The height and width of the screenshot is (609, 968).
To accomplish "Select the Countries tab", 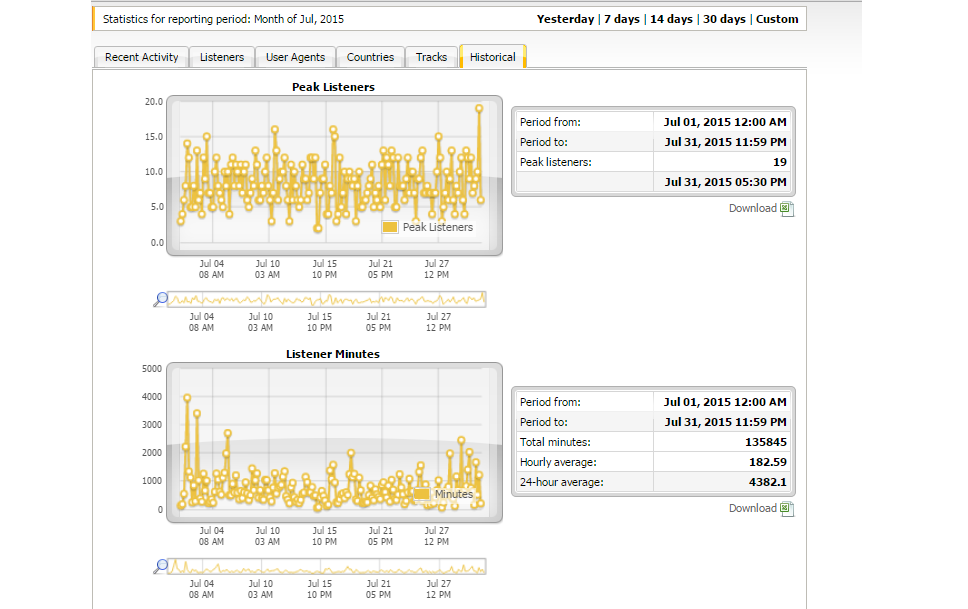I will click(x=370, y=57).
